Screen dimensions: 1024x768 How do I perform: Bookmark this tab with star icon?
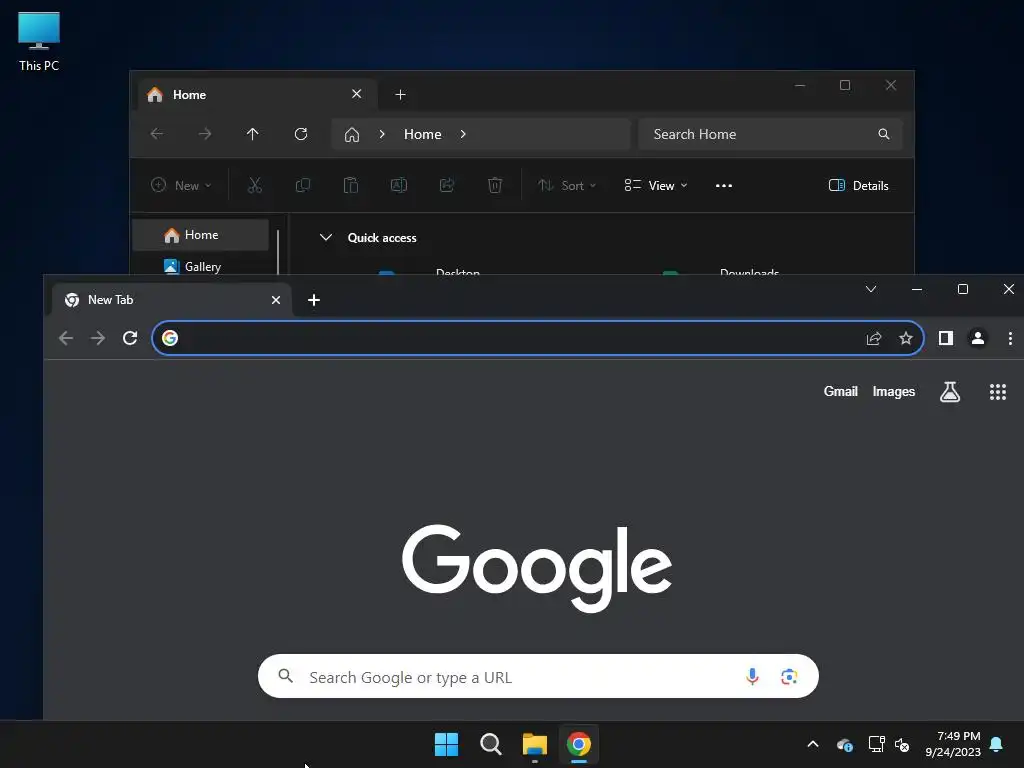coord(906,338)
